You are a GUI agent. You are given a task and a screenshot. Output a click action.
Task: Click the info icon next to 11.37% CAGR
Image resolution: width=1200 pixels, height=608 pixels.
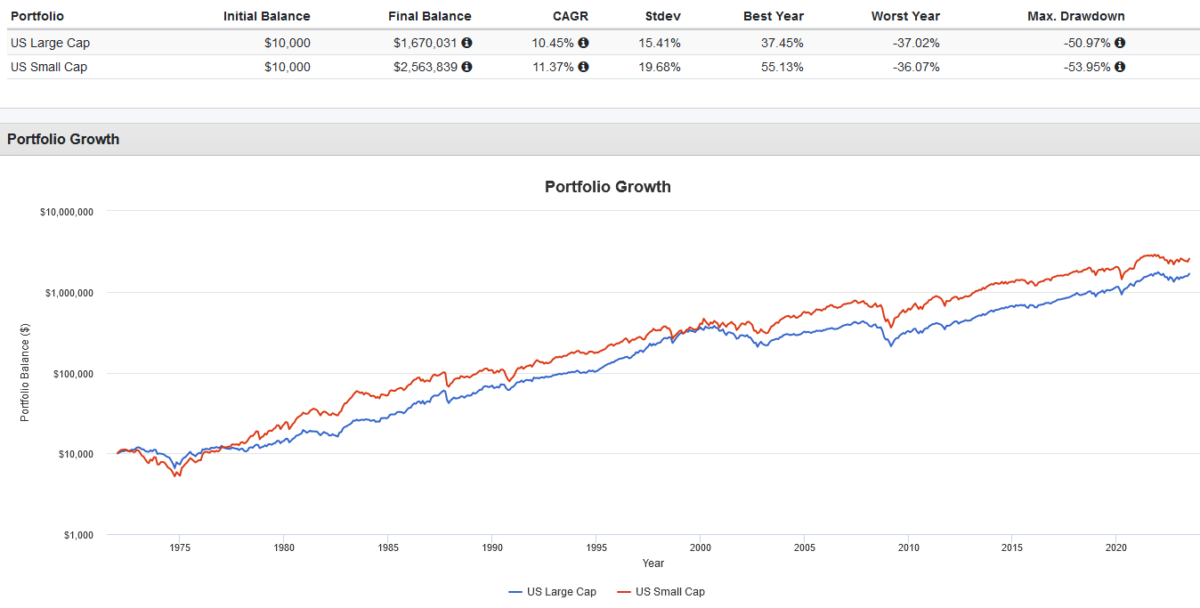585,67
